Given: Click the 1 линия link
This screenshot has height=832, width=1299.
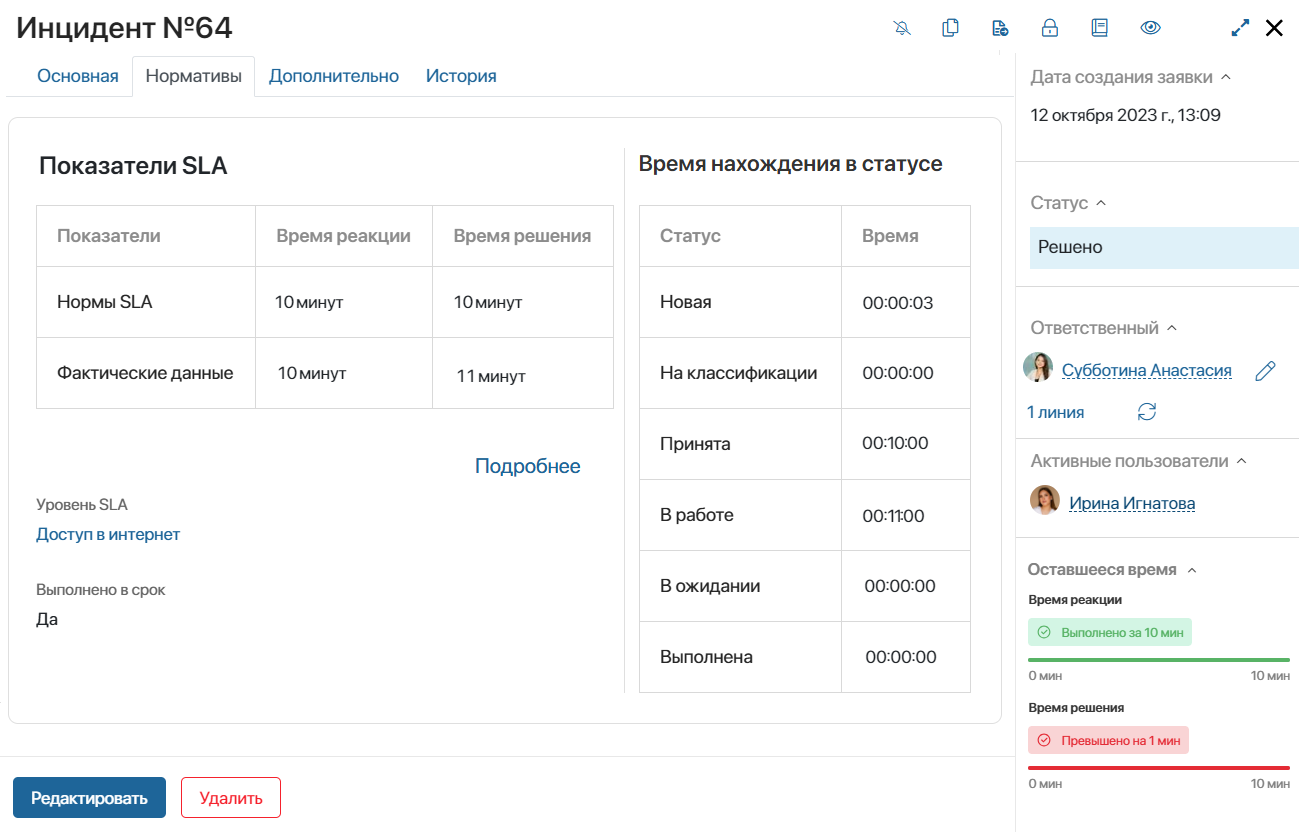Looking at the screenshot, I should coord(1055,412).
